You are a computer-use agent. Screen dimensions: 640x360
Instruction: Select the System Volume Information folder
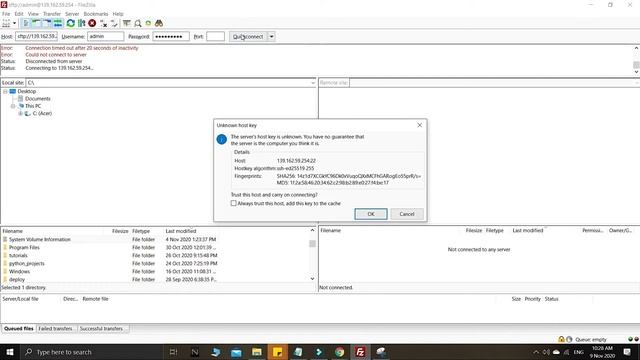pos(40,240)
